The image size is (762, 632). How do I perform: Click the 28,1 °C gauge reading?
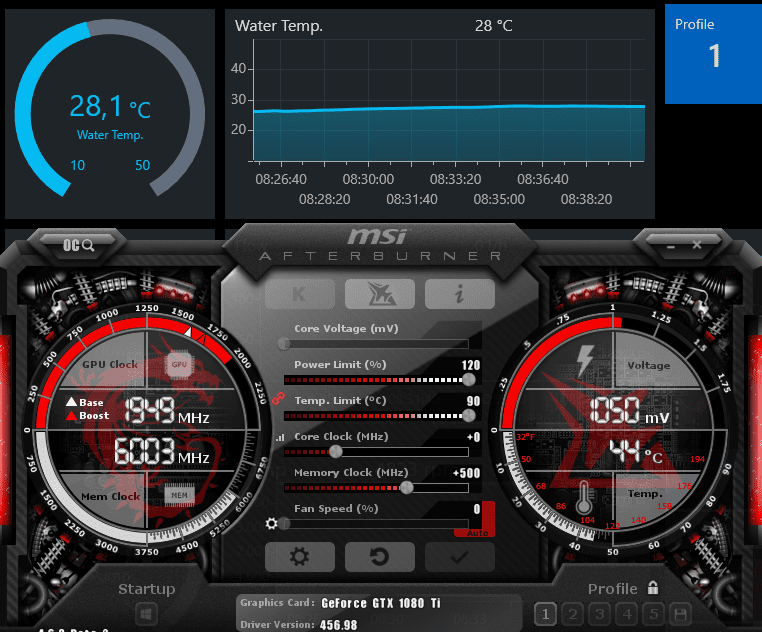point(110,106)
